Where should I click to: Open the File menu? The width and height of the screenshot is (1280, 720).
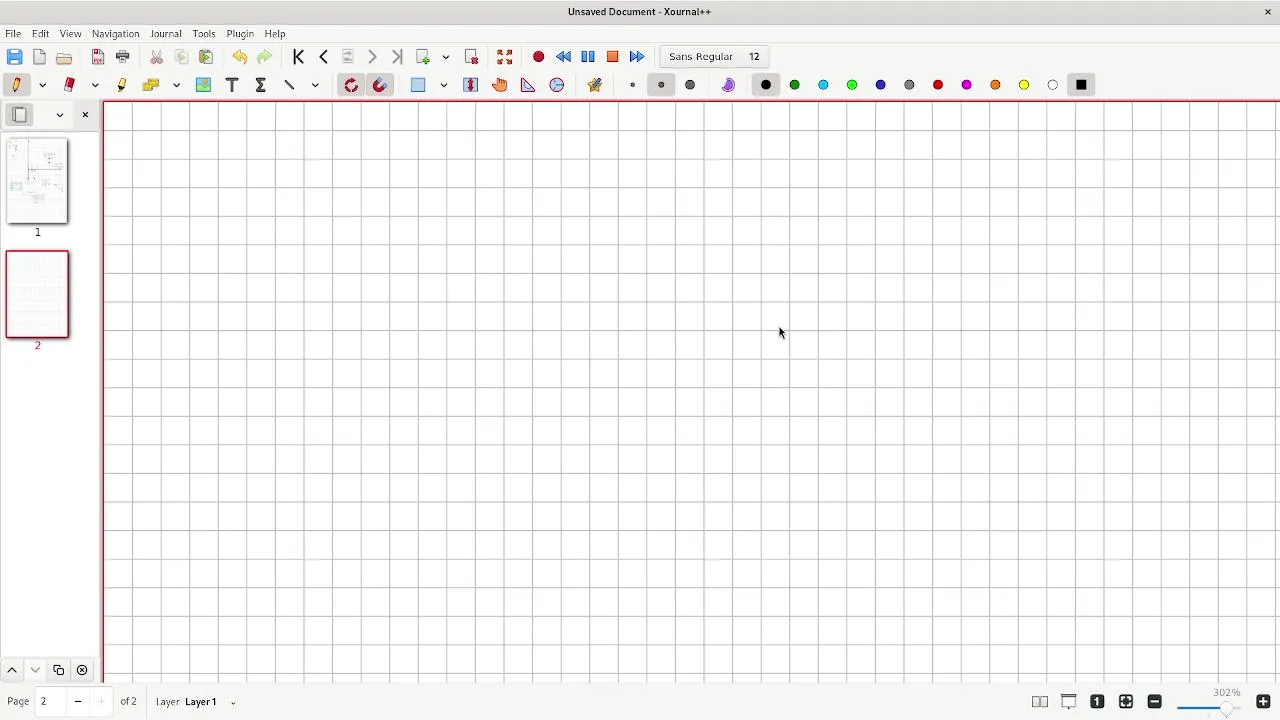point(13,33)
